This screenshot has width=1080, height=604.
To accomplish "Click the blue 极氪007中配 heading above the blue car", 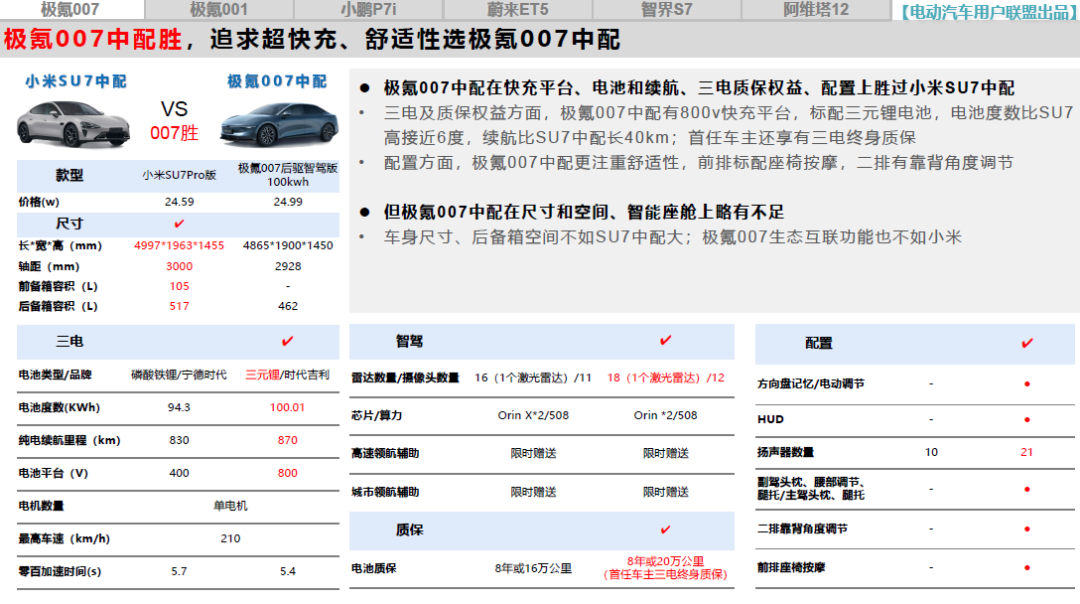I will coord(277,81).
